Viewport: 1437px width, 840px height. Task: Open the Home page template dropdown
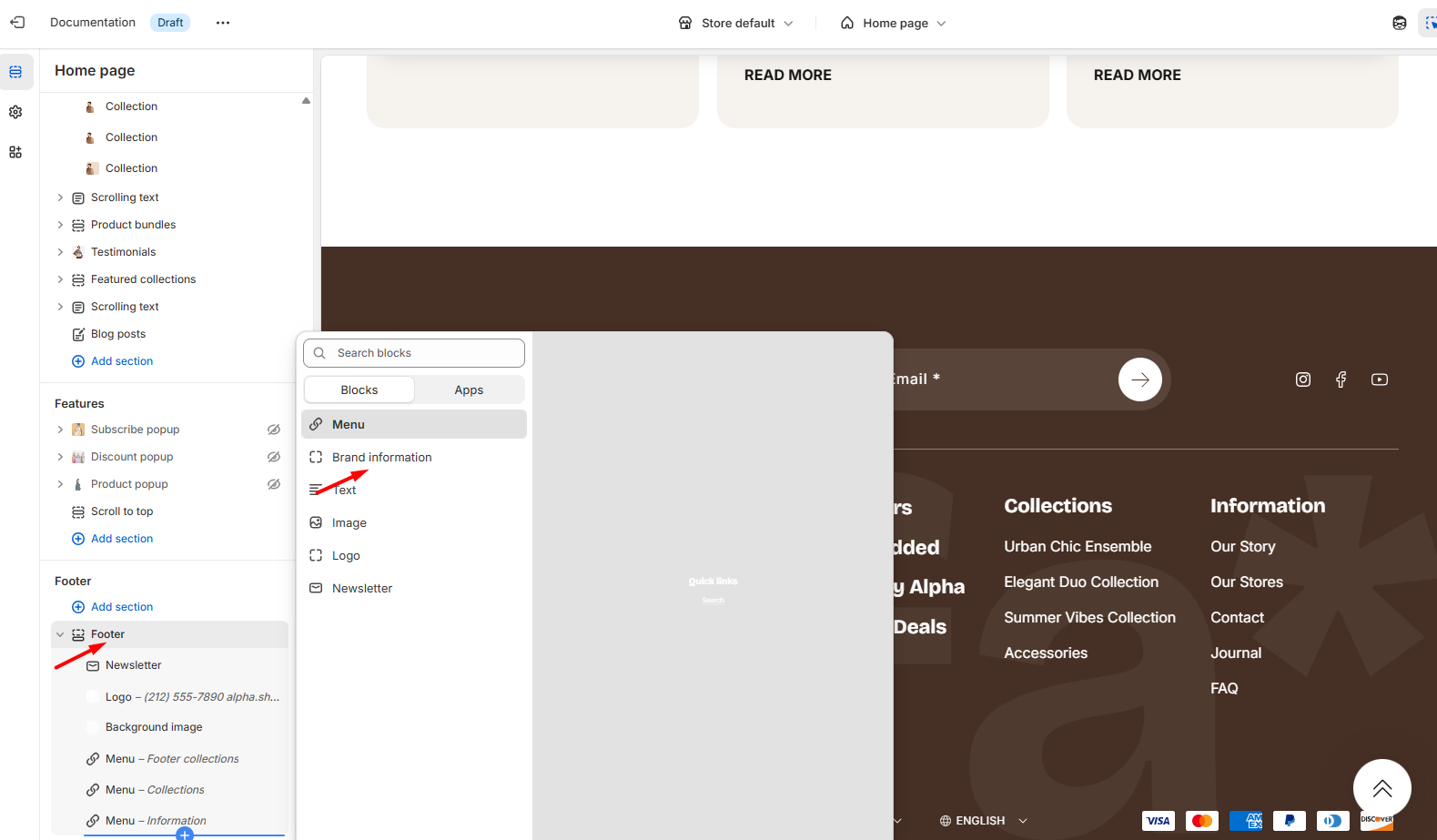(894, 23)
